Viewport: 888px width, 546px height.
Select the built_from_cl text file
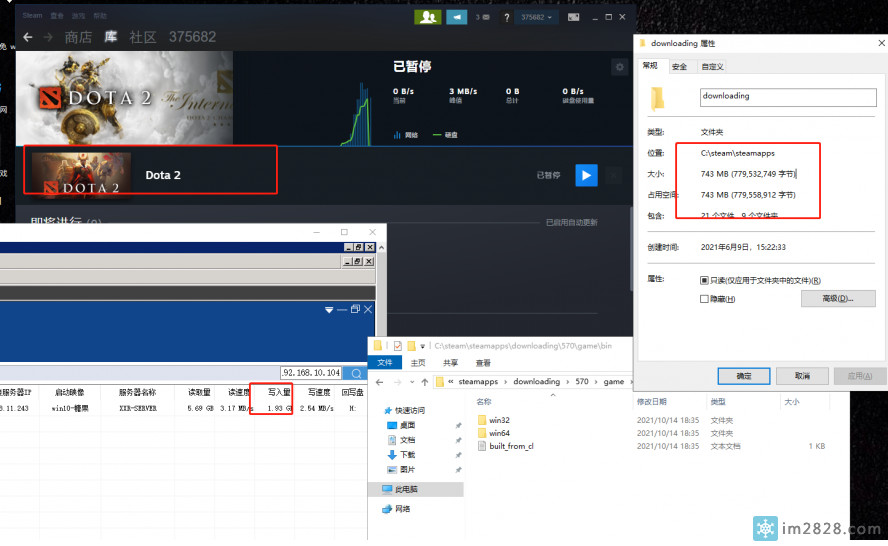coord(505,446)
